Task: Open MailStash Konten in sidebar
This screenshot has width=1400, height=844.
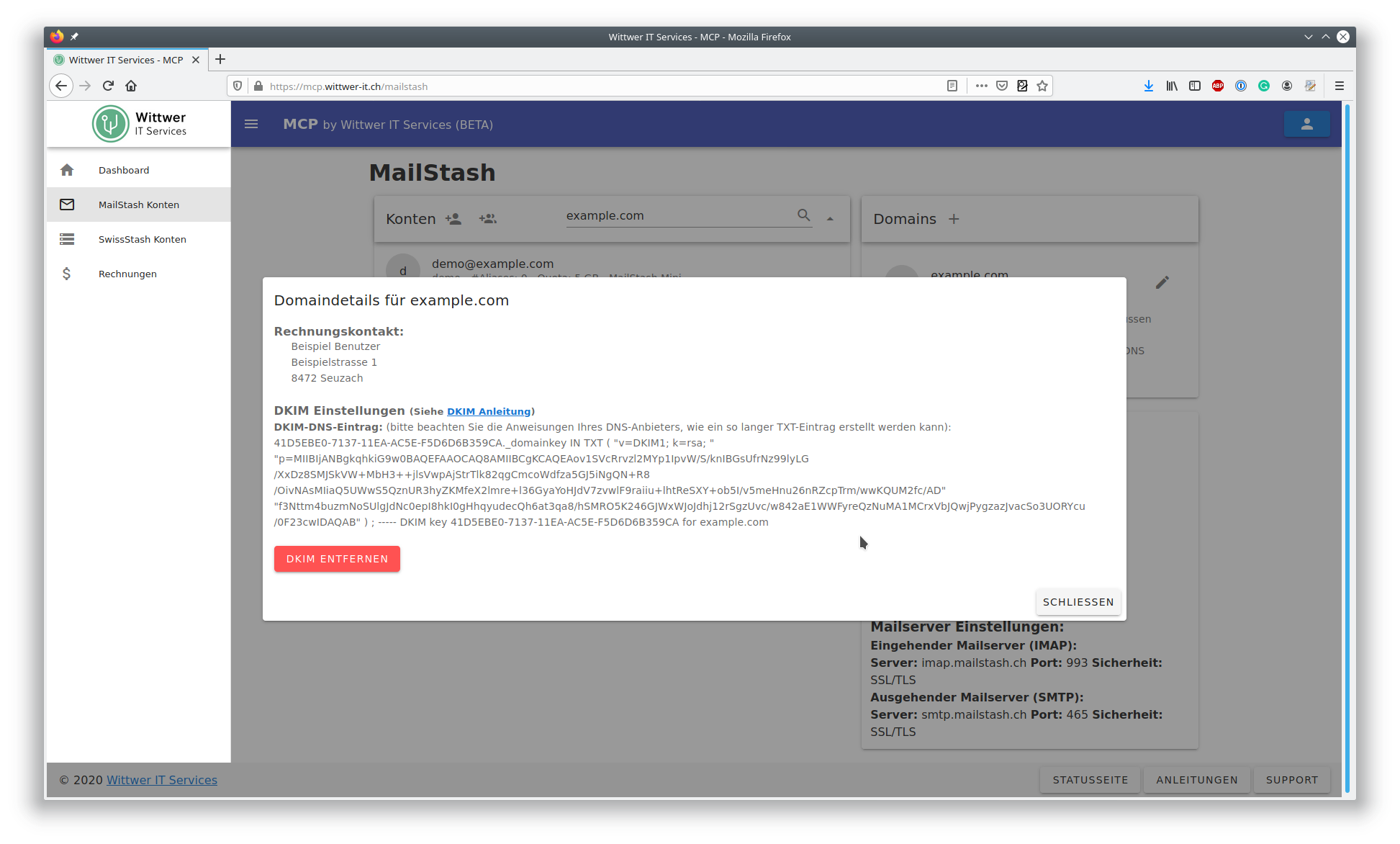Action: tap(138, 205)
